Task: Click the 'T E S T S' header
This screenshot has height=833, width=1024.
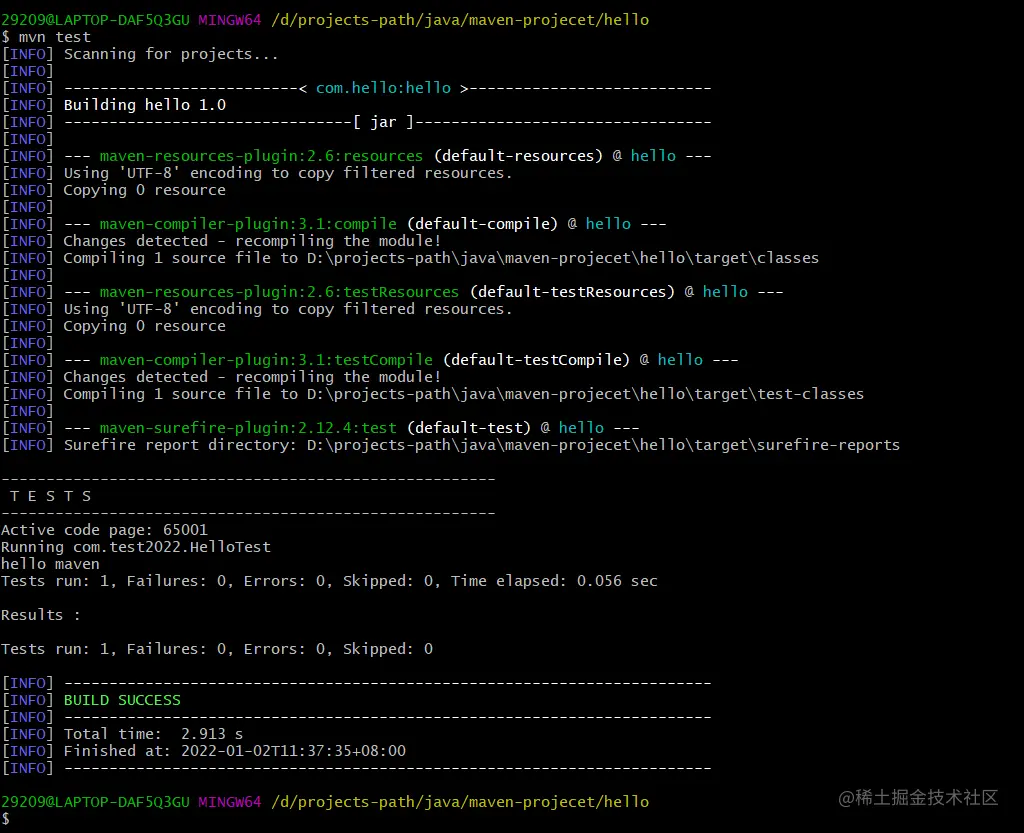Action: tap(50, 496)
